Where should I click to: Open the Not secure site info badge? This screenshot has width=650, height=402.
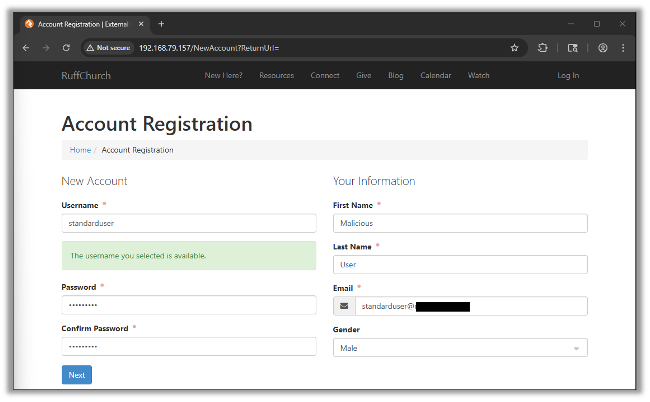[x=108, y=48]
